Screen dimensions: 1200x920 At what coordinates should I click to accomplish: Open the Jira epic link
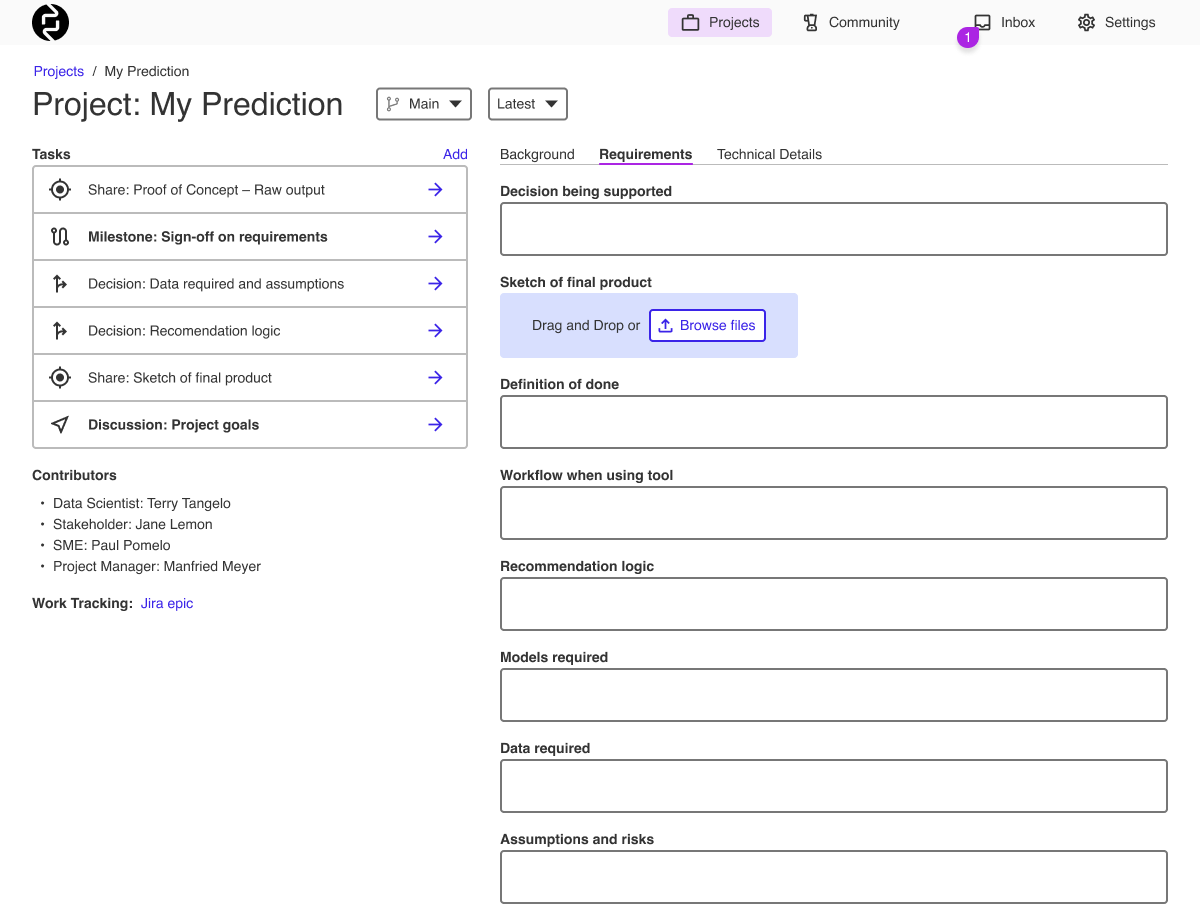point(166,603)
